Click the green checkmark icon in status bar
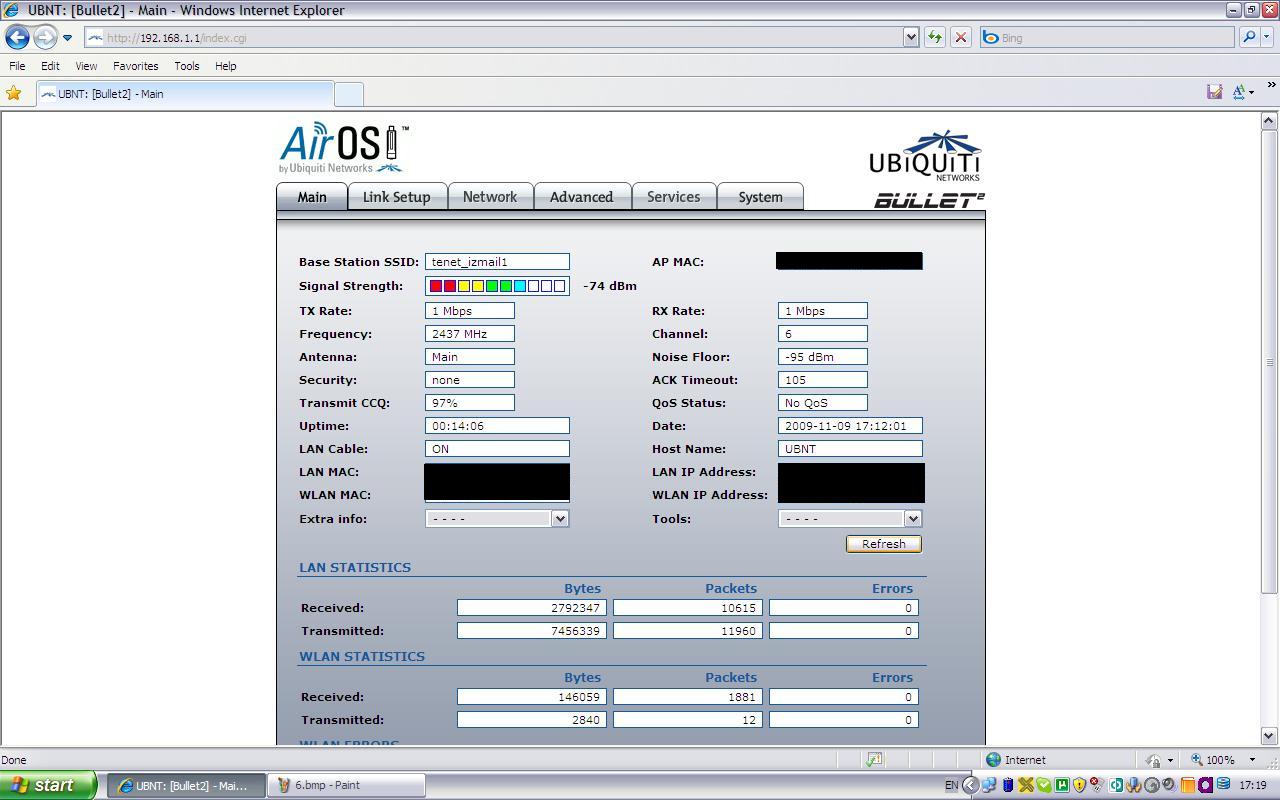The image size is (1280, 800). click(874, 760)
